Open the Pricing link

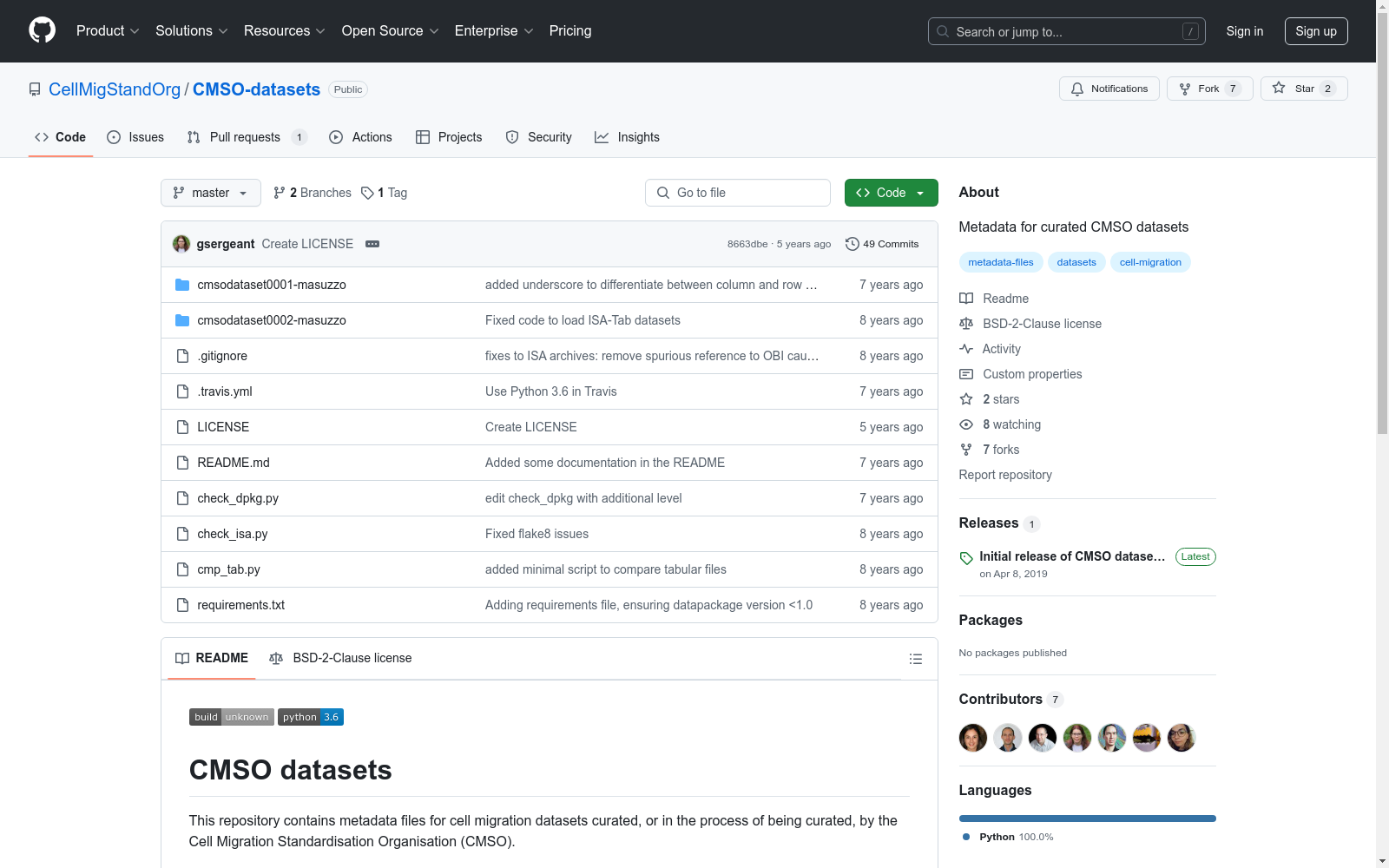(x=570, y=30)
